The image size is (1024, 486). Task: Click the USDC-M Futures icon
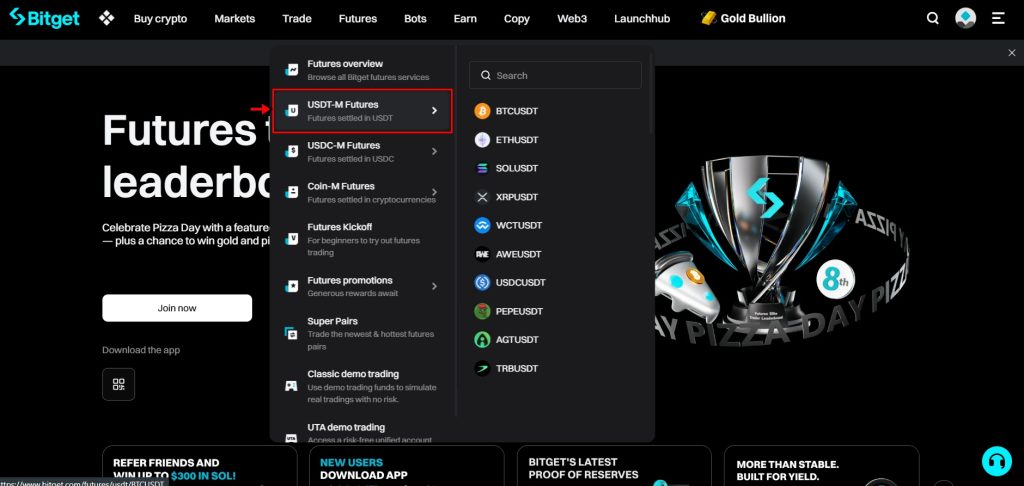pos(291,152)
